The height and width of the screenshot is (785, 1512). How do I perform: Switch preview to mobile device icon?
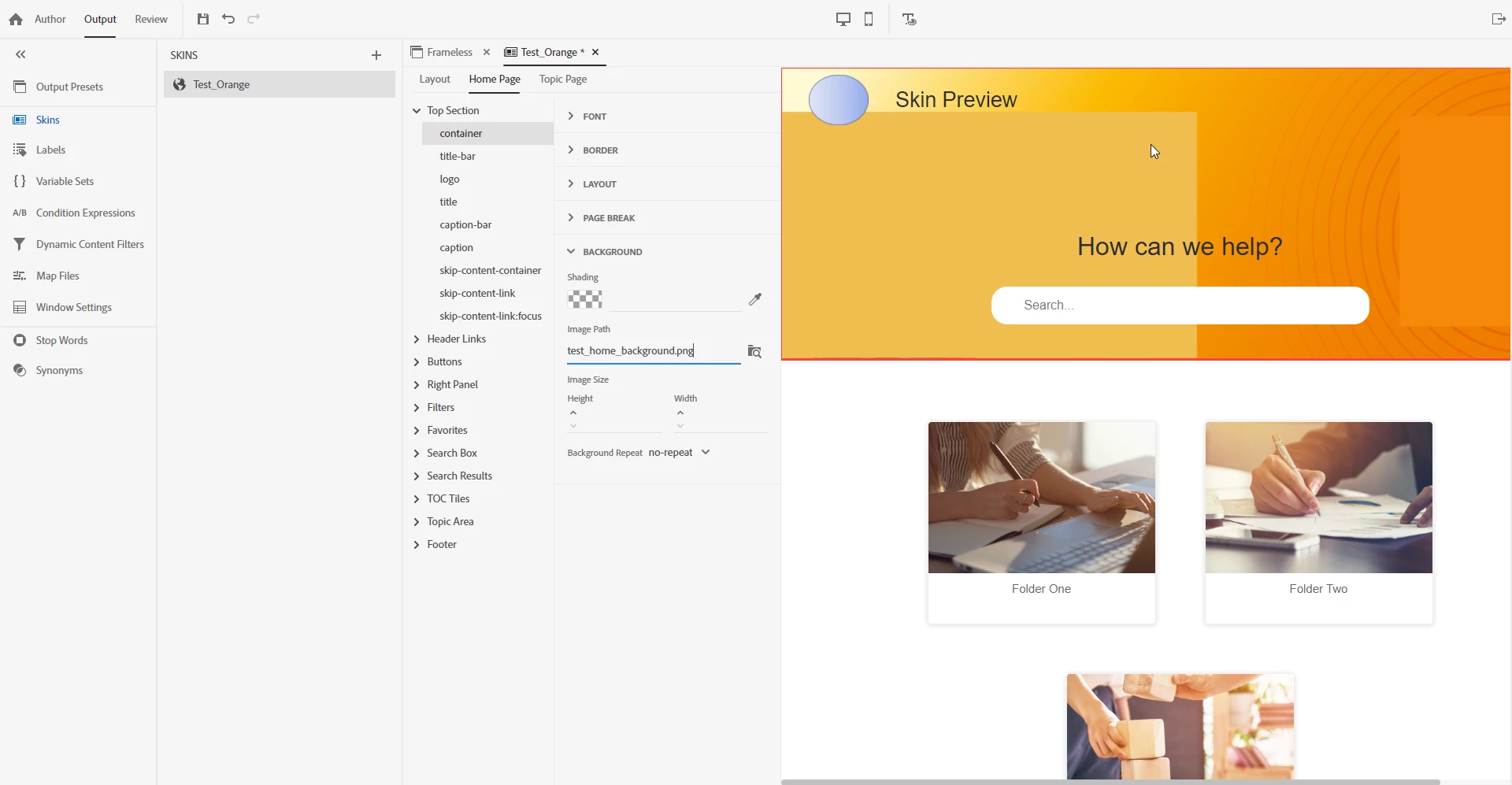pyautogui.click(x=869, y=19)
